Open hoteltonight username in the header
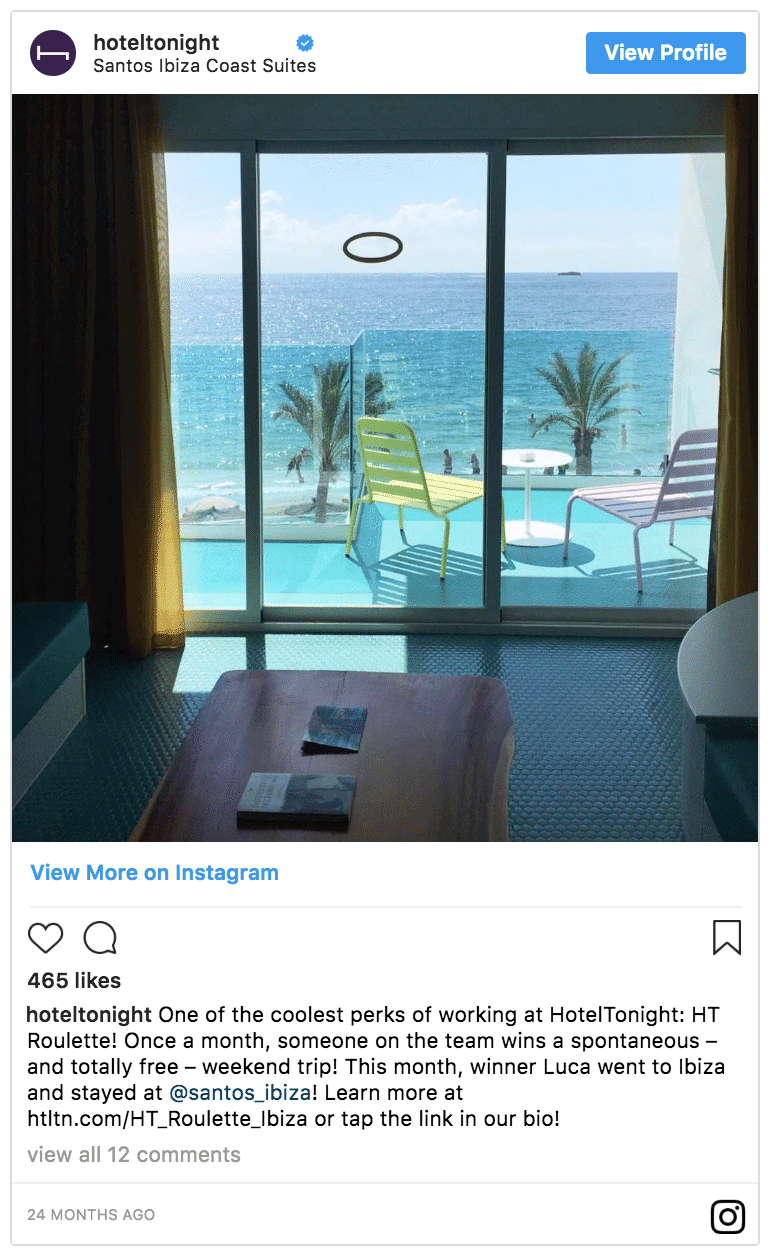This screenshot has height=1258, width=774. tap(156, 42)
